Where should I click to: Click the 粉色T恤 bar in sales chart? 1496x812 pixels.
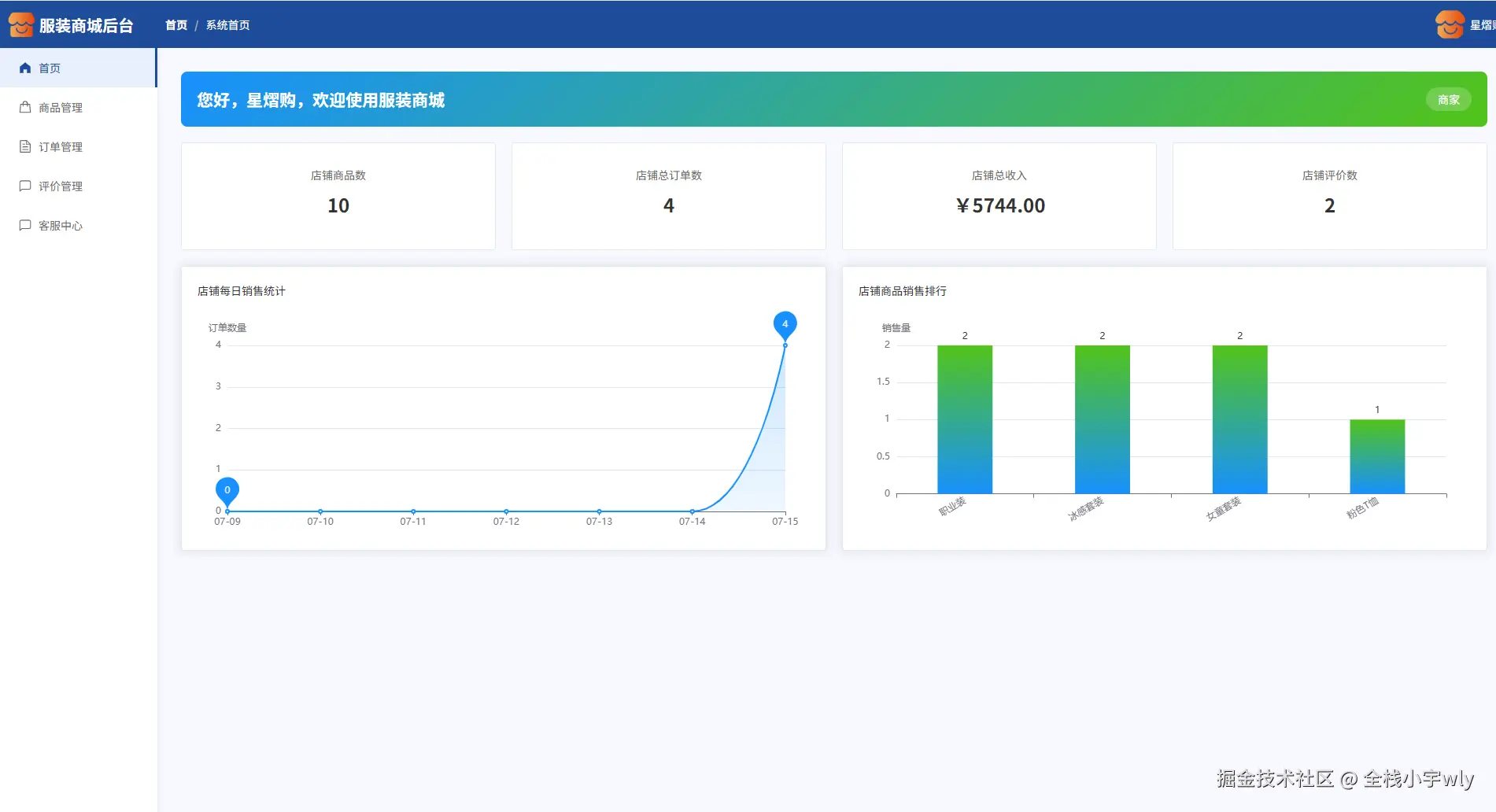click(1377, 456)
